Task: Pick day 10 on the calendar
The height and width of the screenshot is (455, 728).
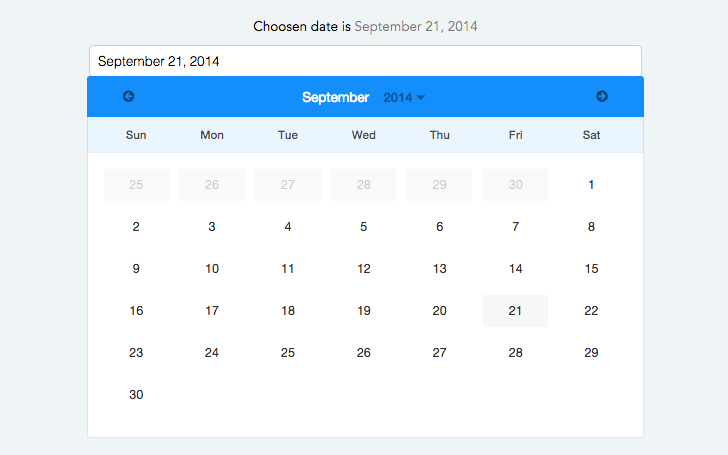Action: tap(212, 269)
